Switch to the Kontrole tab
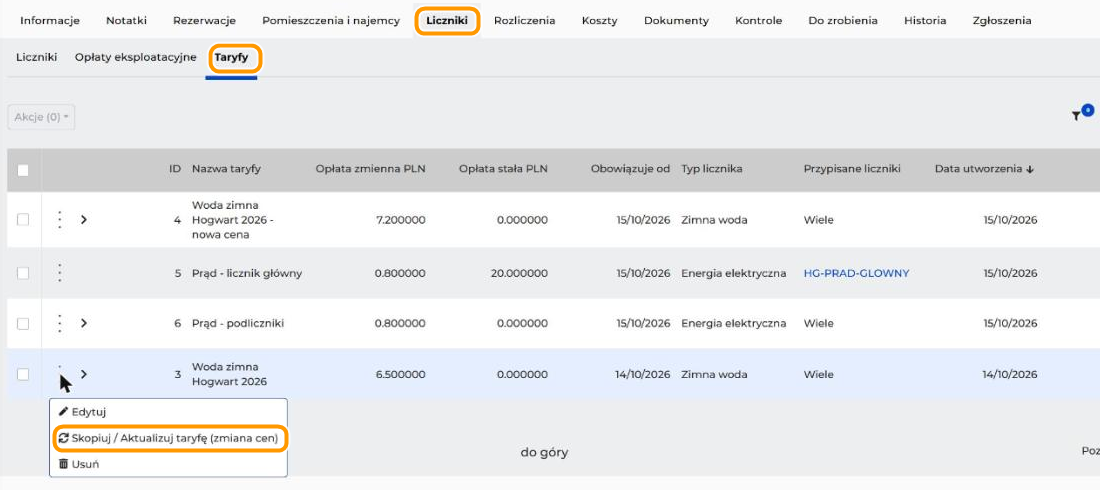Screen dimensions: 1100x490 (x=758, y=20)
